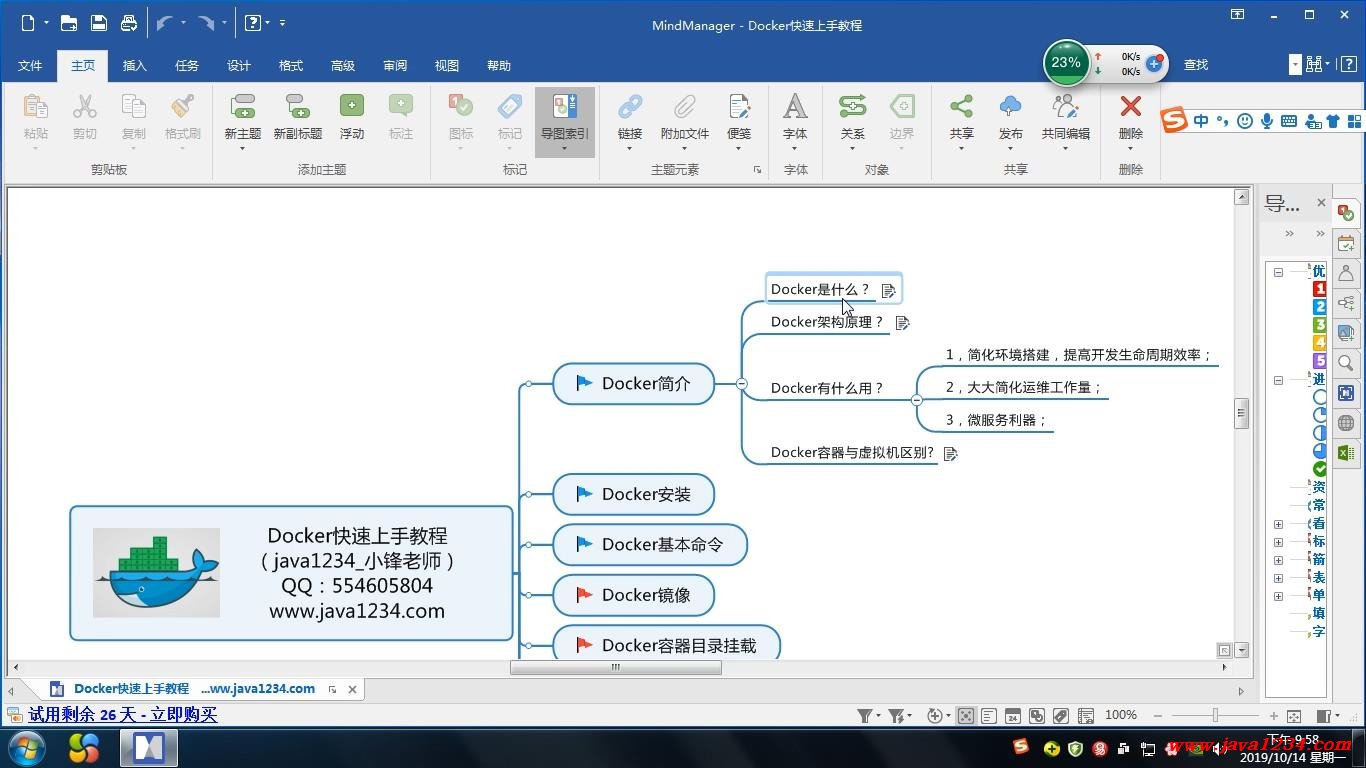
Task: Select priority 1 red marker in index panel
Action: tap(1319, 289)
